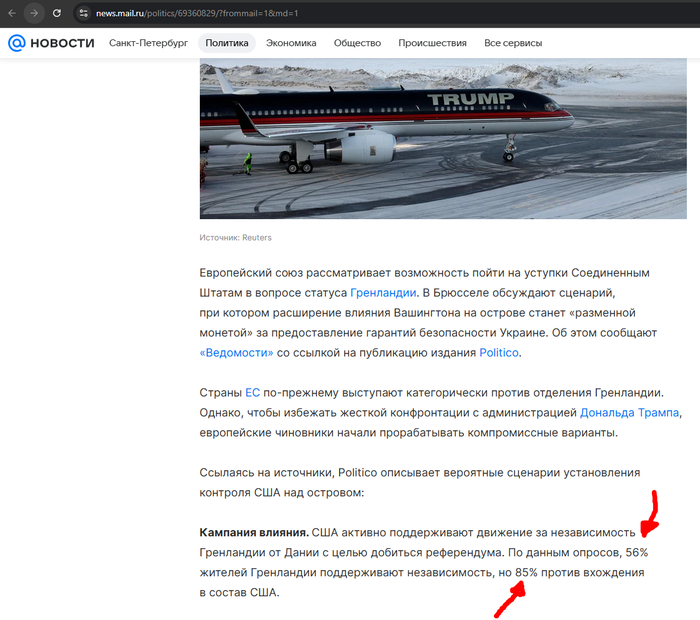Reload the page with refresh icon
Image resolution: width=700 pixels, height=620 pixels.
pos(57,13)
